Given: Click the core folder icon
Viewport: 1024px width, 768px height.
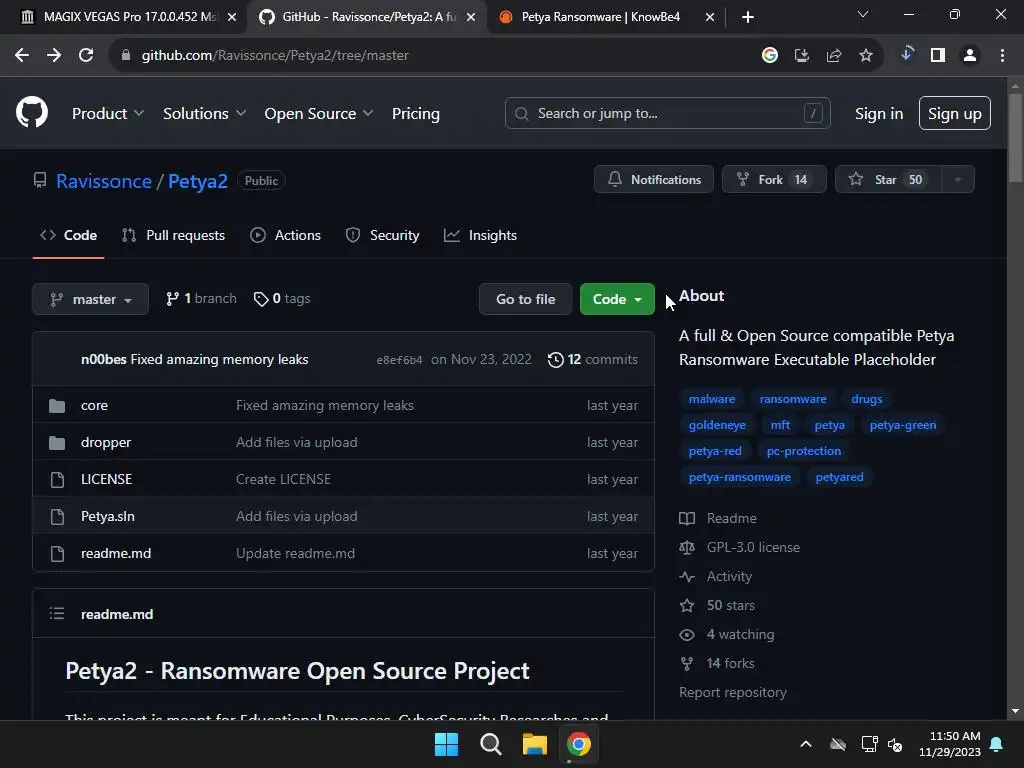Looking at the screenshot, I should point(57,406).
